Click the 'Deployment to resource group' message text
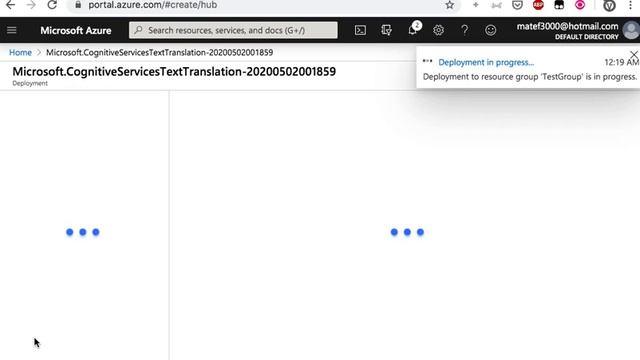The height and width of the screenshot is (360, 640). 530,77
